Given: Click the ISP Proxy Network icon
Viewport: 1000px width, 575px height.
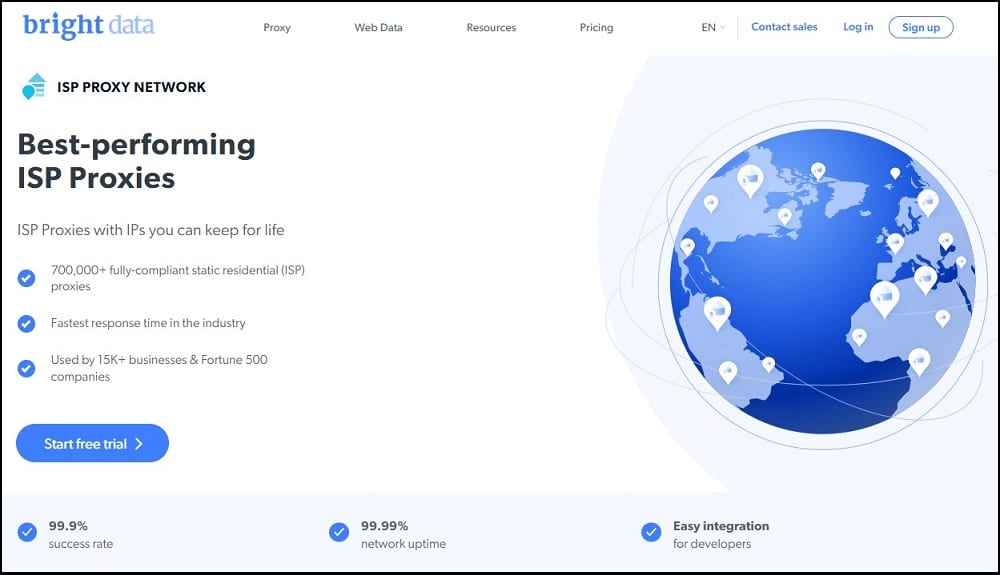Looking at the screenshot, I should pos(34,86).
